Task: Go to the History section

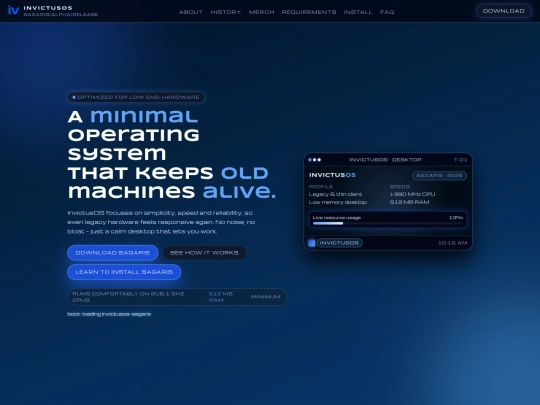Action: click(226, 12)
